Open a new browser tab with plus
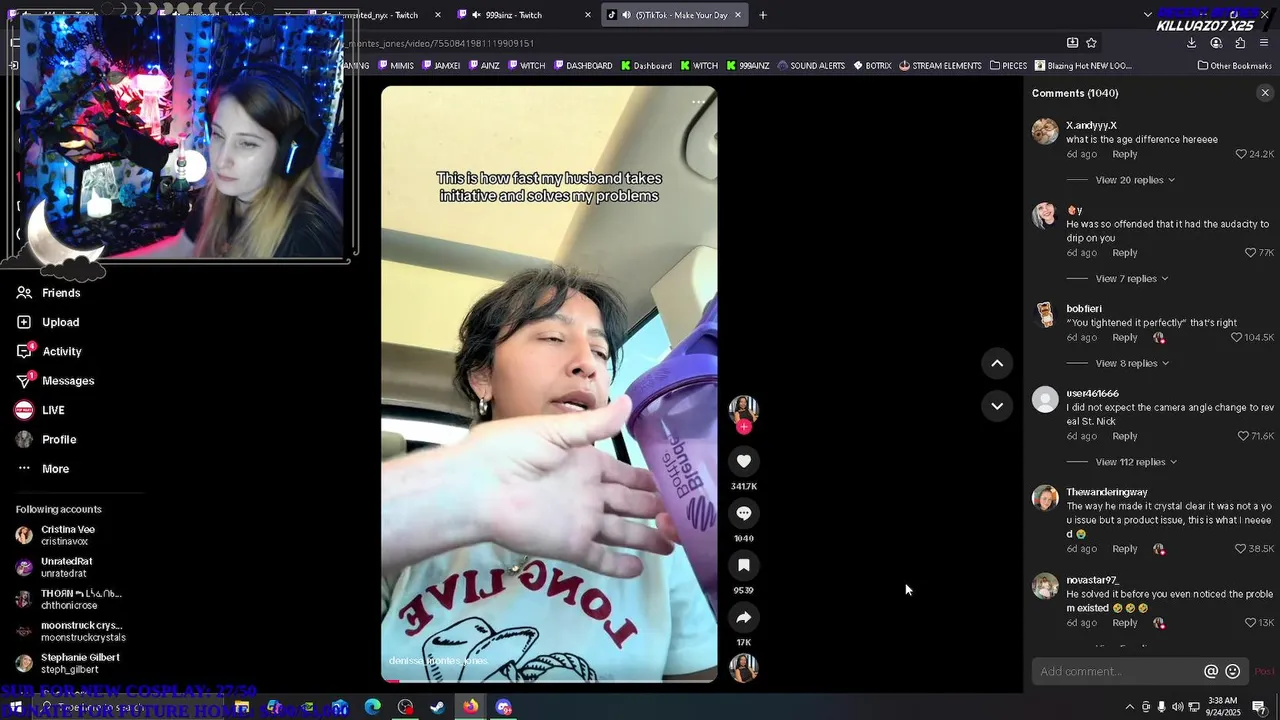 [x=763, y=15]
